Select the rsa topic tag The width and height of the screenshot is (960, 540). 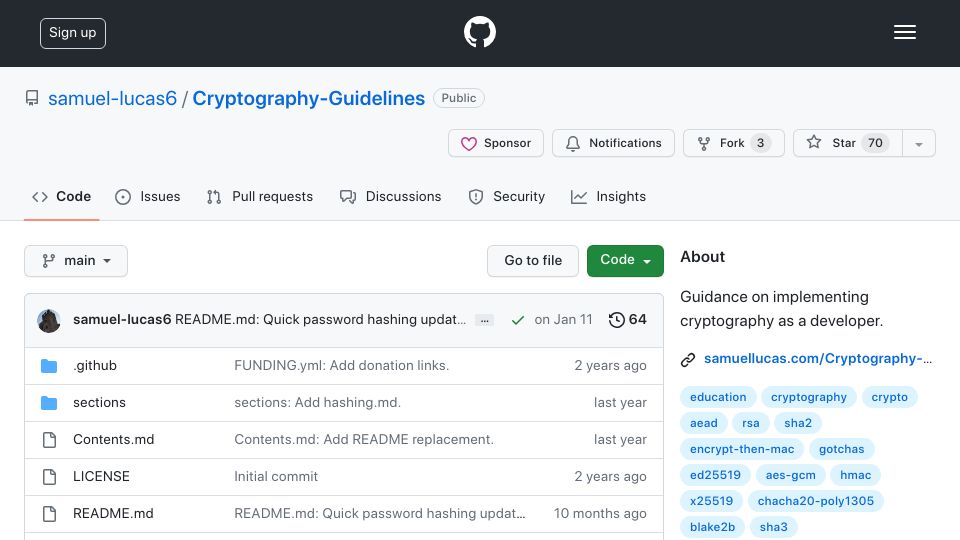click(x=751, y=423)
